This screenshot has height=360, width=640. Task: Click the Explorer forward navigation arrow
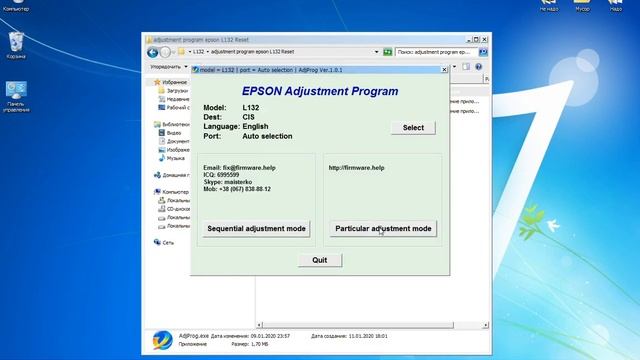pyautogui.click(x=165, y=52)
